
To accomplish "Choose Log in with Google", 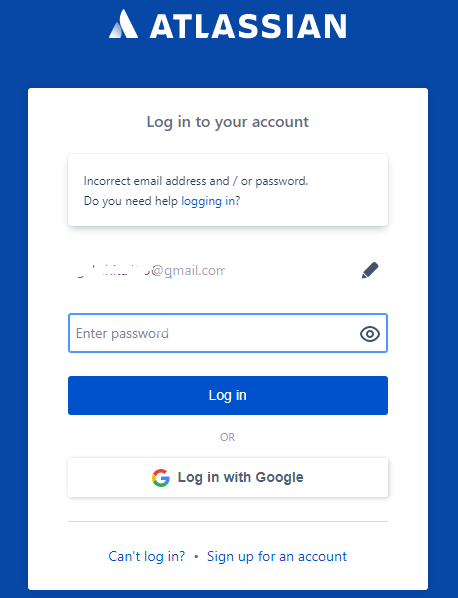I will (228, 477).
